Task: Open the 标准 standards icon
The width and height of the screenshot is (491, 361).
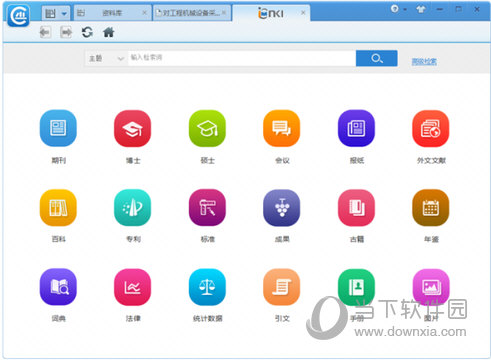Action: (207, 207)
